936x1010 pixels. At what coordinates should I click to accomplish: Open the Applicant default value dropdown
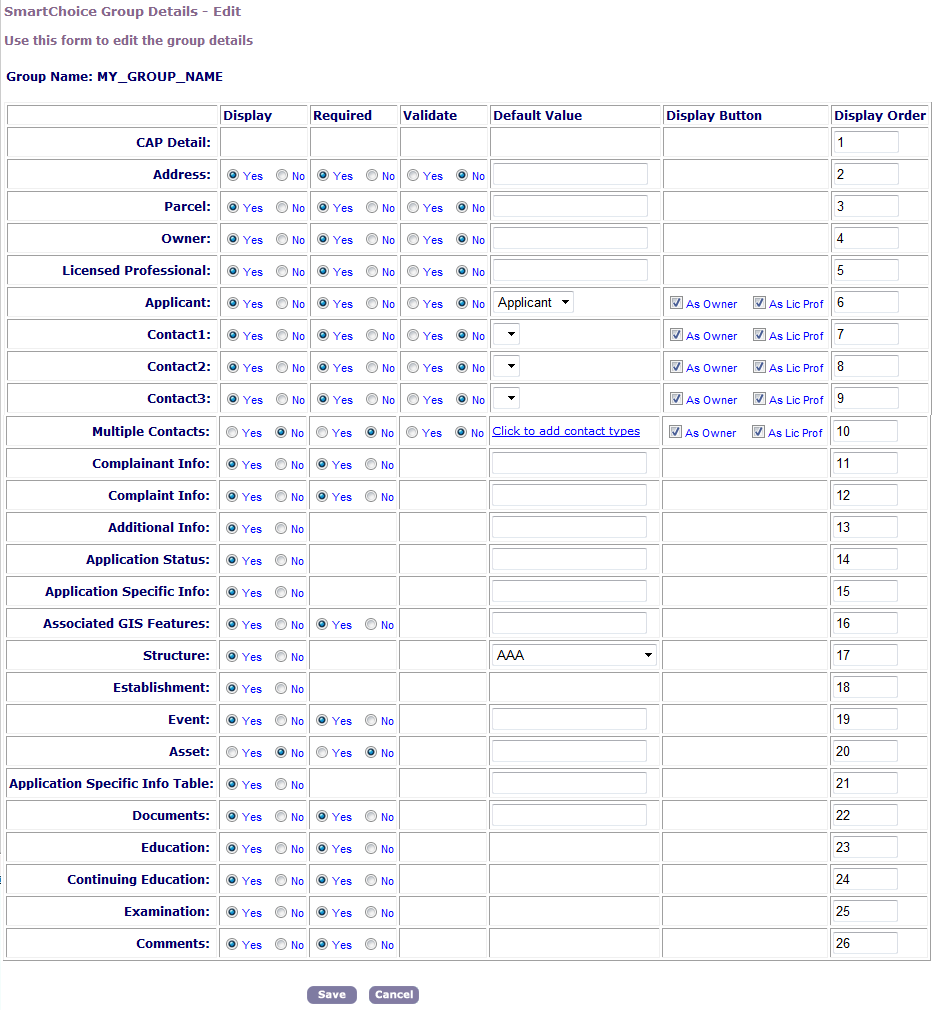(534, 302)
